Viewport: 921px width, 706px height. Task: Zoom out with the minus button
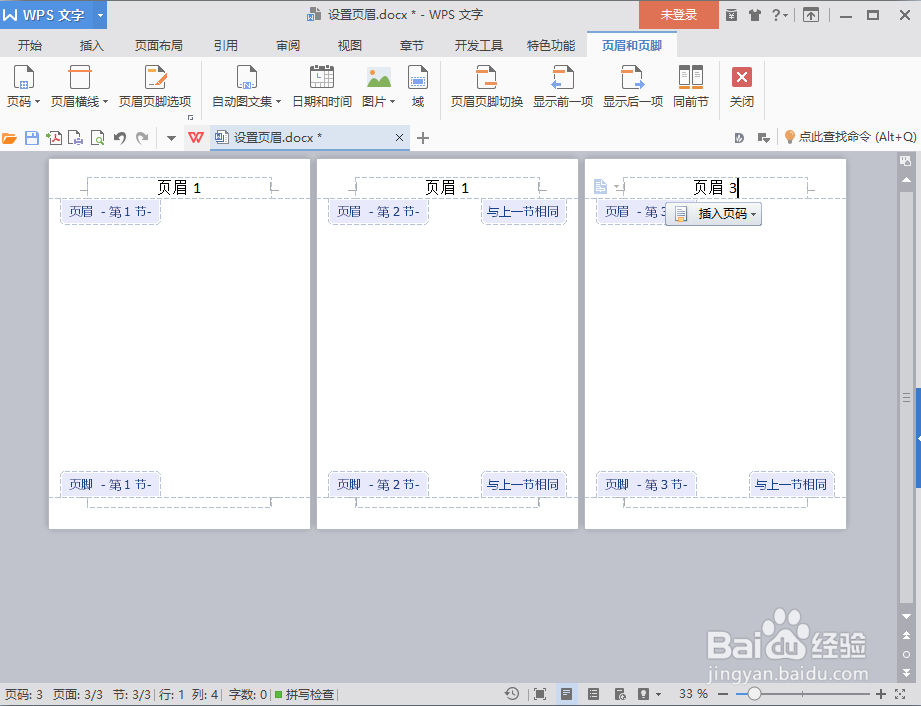tap(722, 694)
